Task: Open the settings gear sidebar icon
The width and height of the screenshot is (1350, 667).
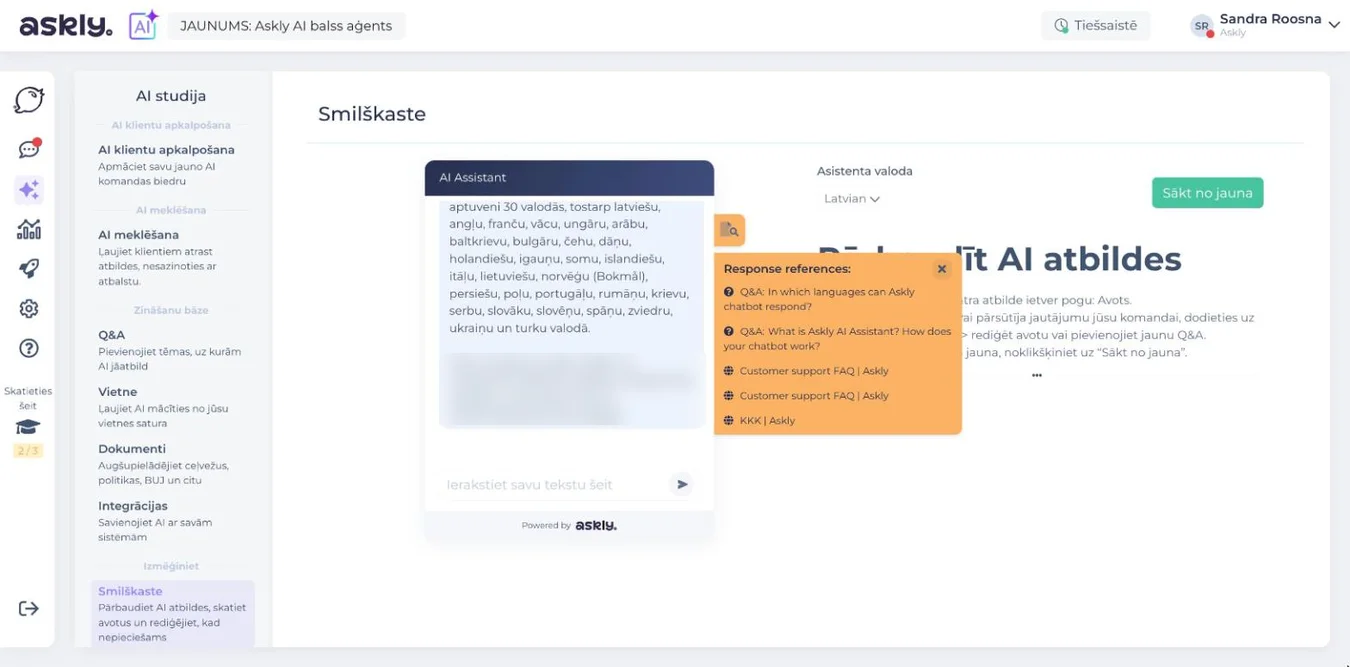Action: (29, 308)
